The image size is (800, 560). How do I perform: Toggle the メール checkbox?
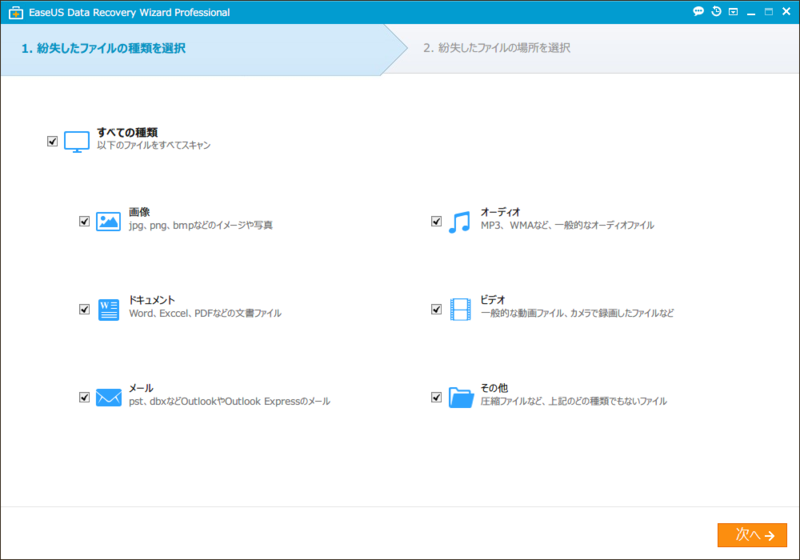coord(84,397)
